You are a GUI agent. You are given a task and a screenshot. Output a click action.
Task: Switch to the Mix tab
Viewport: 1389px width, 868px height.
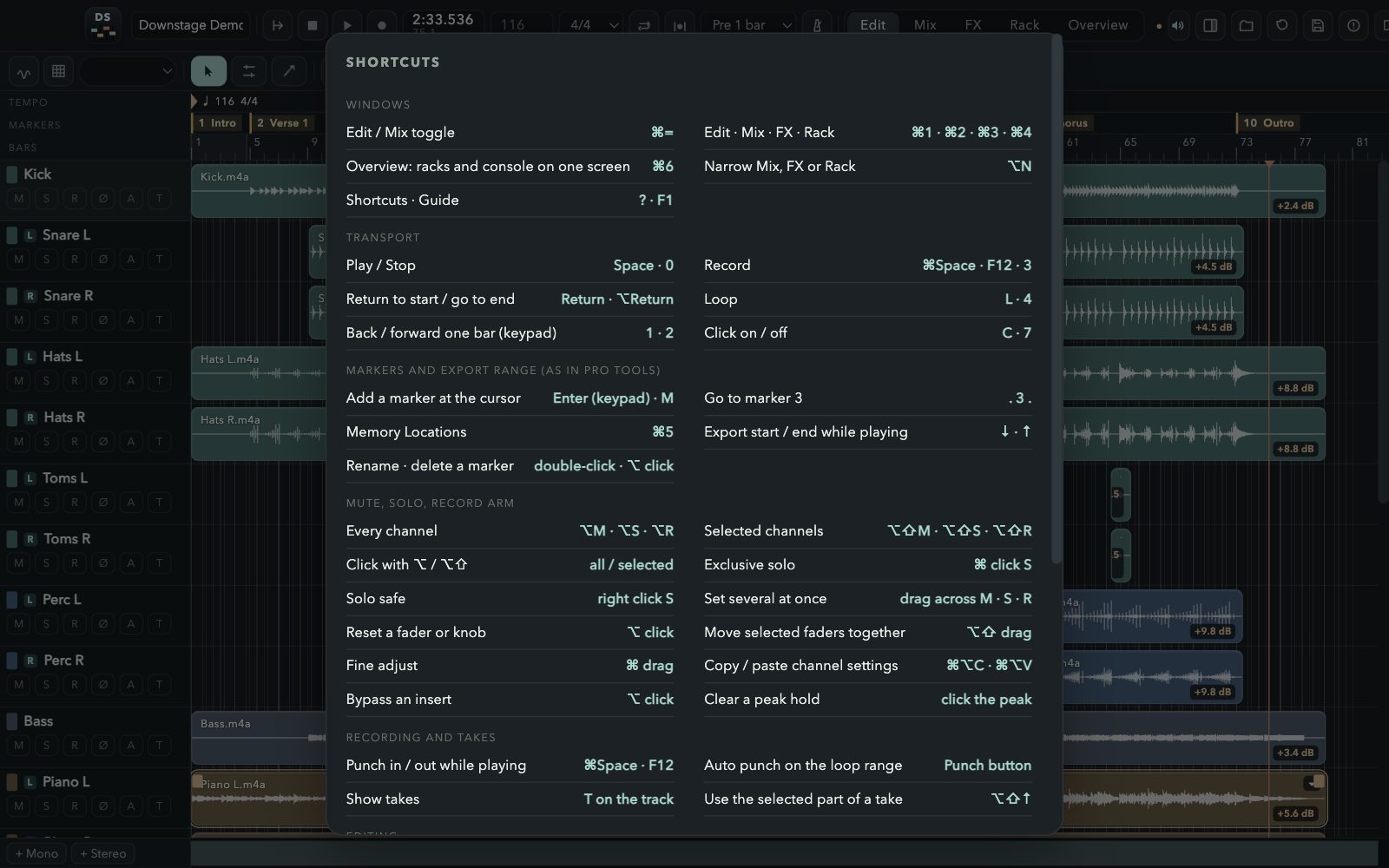(925, 25)
